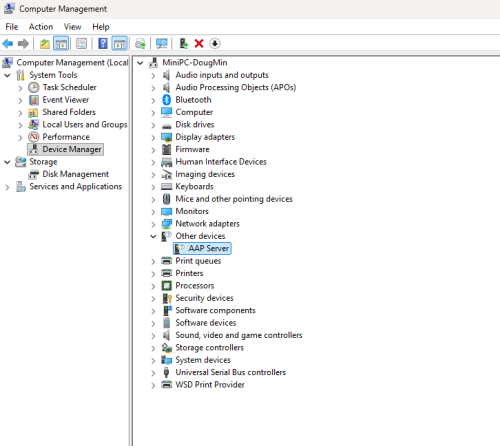Select the Imaging devices category

pyautogui.click(x=205, y=174)
